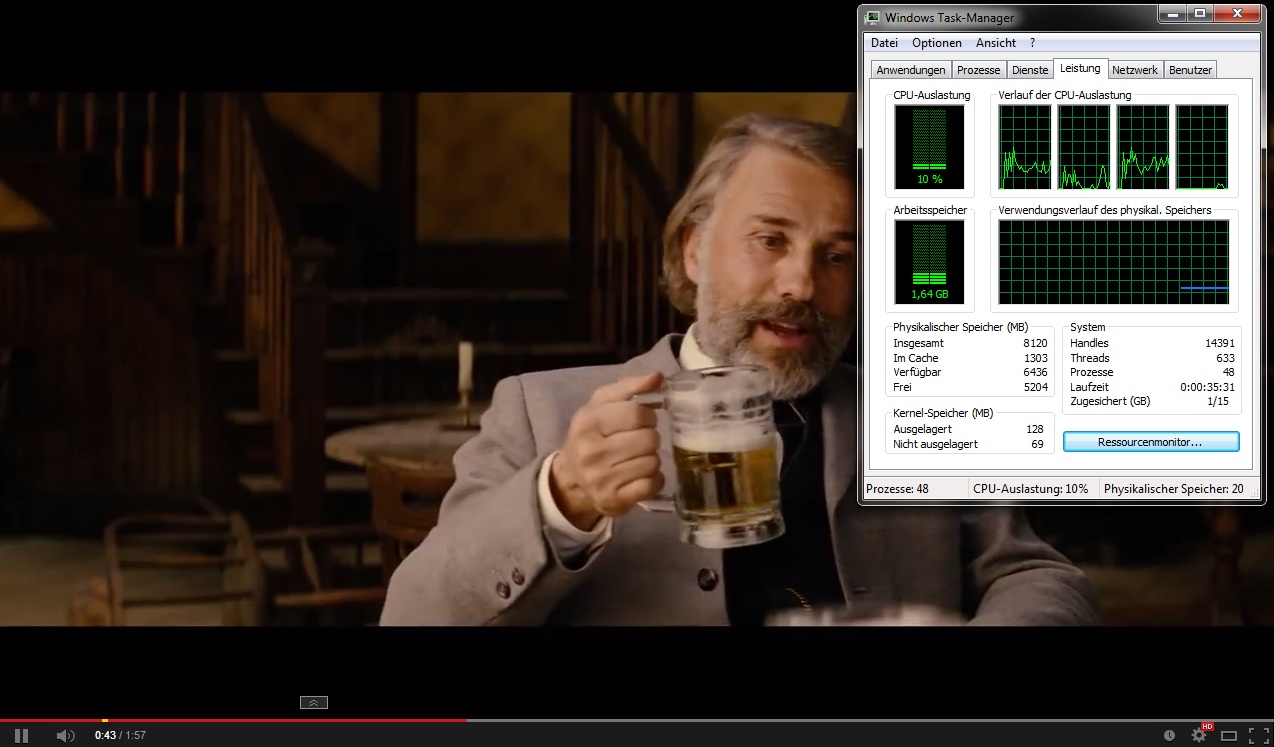Open the Datei menu

(x=884, y=43)
